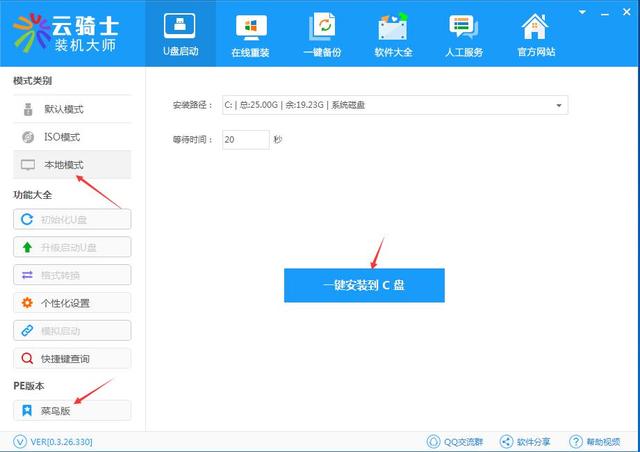Open the U盘启动 tab
640x452 pixels.
179,35
